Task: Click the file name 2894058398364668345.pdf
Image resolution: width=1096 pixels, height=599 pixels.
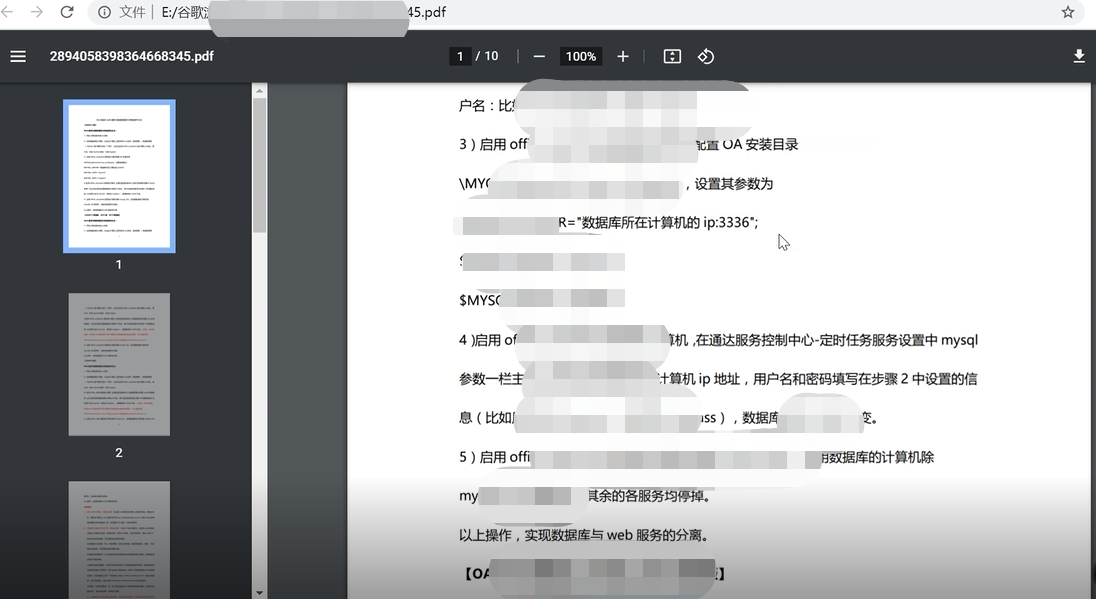Action: [131, 57]
